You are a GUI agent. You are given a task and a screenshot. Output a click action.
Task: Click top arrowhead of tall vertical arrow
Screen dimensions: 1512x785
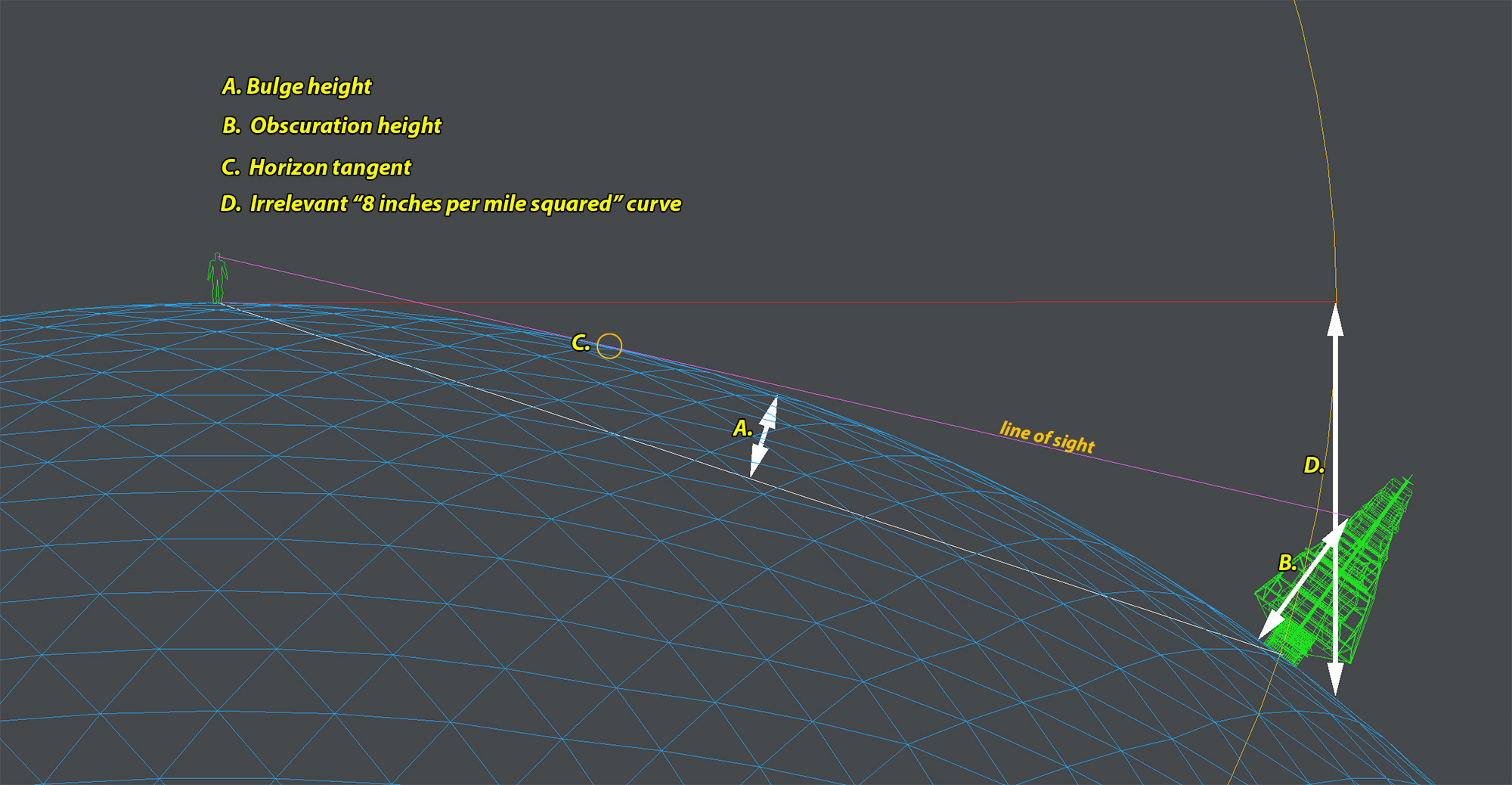[1336, 319]
